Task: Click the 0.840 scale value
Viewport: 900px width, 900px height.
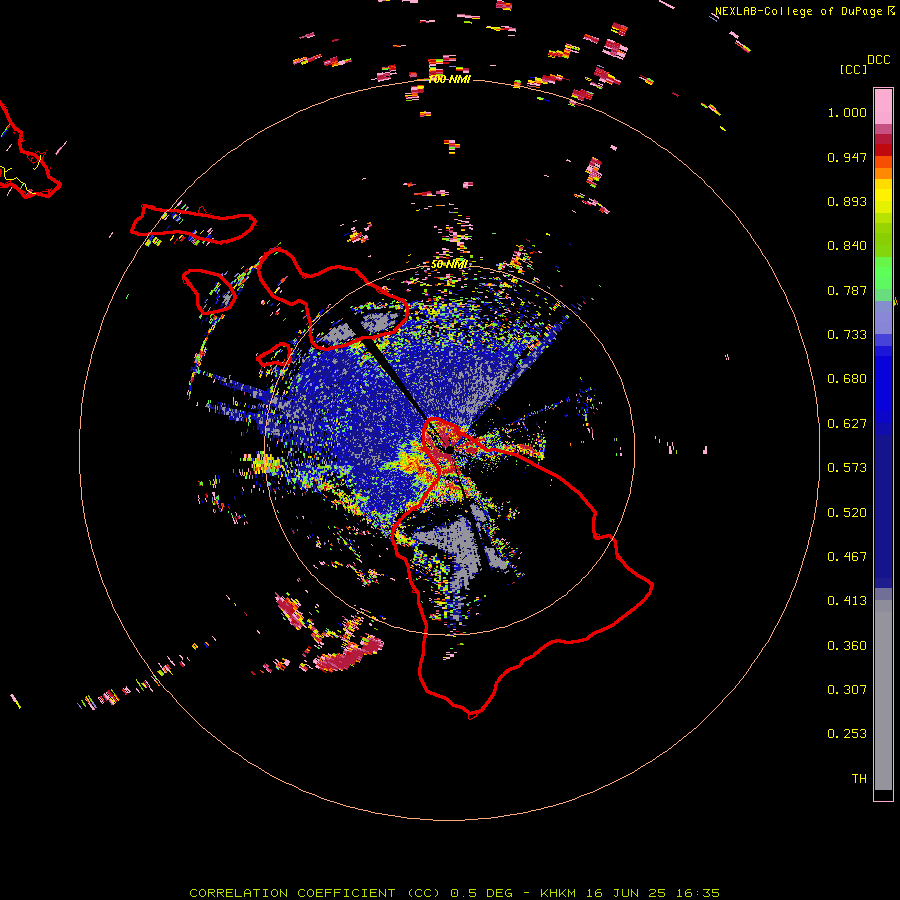Action: click(847, 246)
